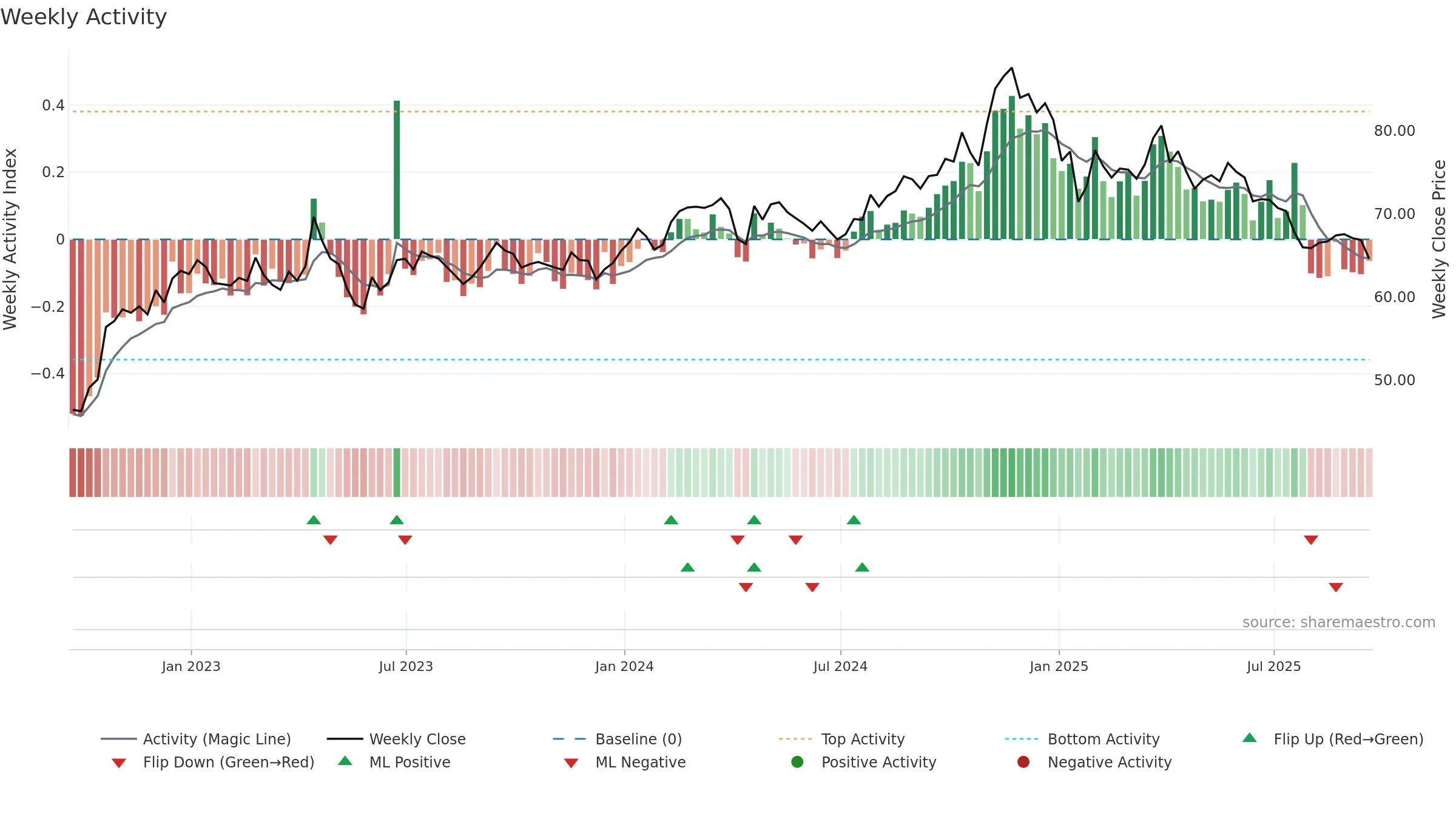Click the dark green heatmap cell near Jul 2023

click(397, 473)
